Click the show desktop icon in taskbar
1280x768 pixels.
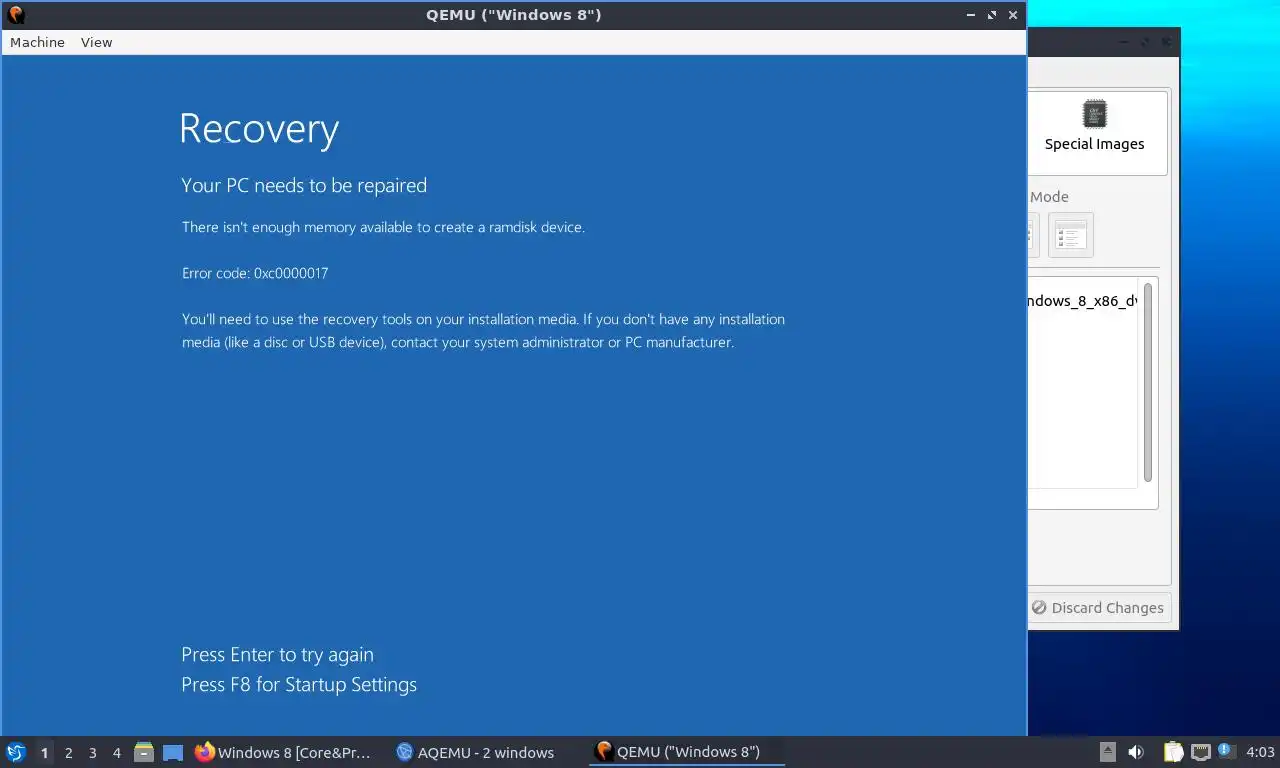173,752
